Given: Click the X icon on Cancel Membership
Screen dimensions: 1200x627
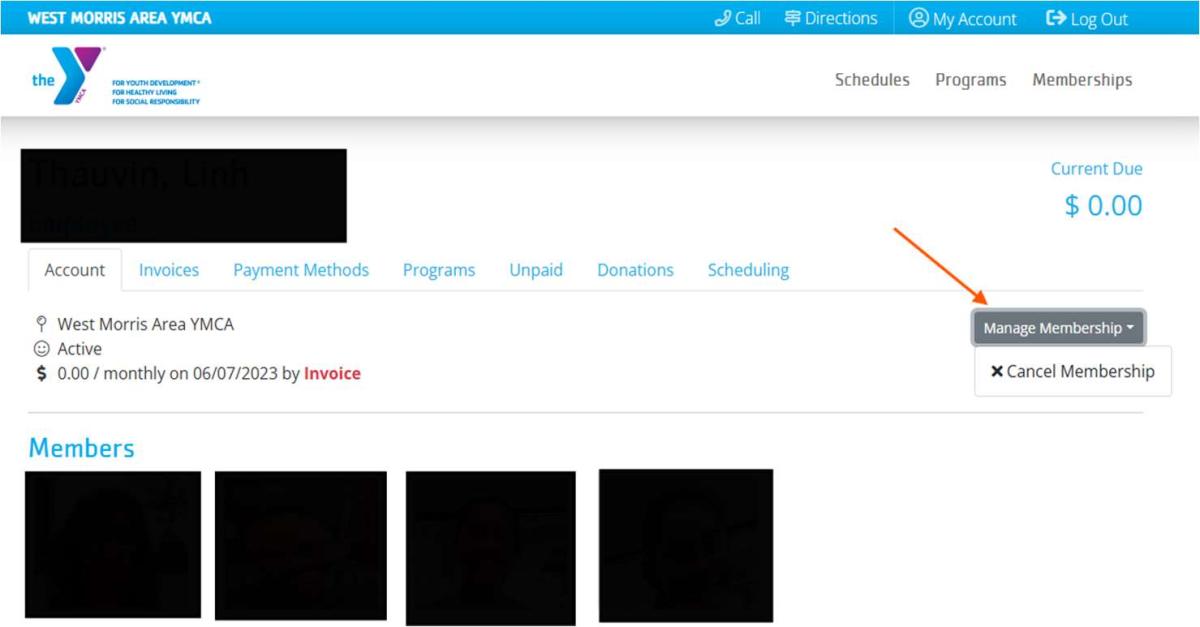Looking at the screenshot, I should 996,371.
